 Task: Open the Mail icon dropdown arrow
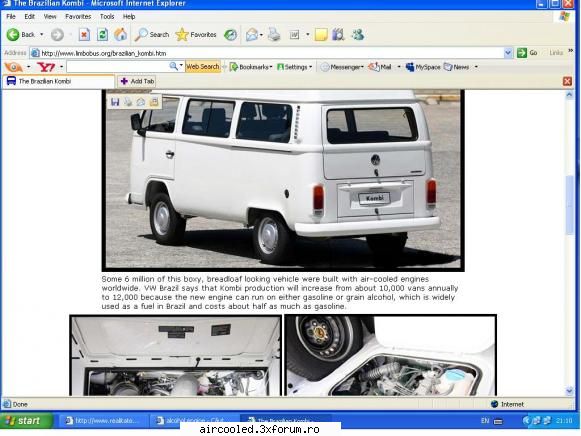point(261,35)
